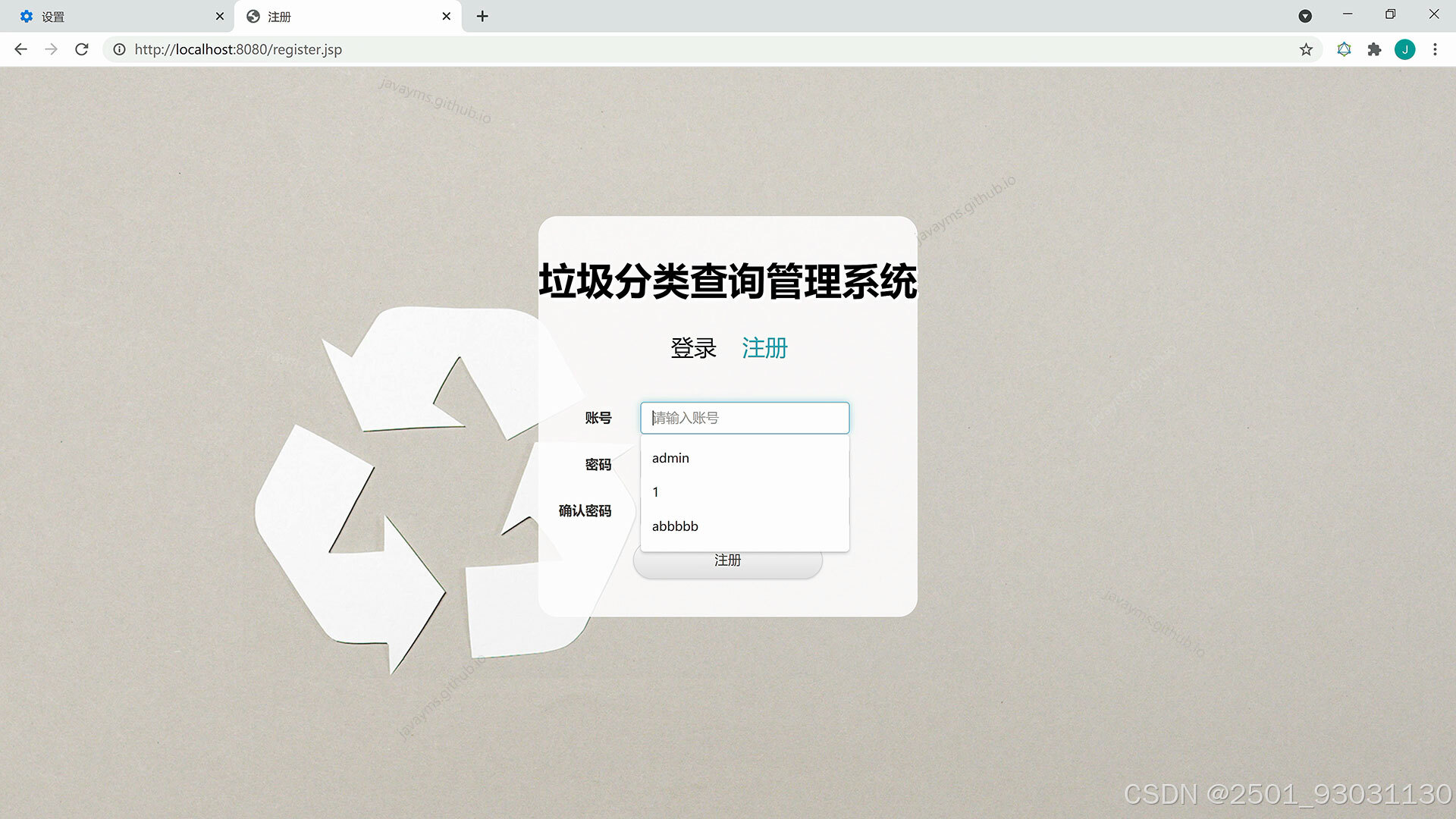This screenshot has width=1456, height=819.
Task: Click the browser forward arrow
Action: 51,49
